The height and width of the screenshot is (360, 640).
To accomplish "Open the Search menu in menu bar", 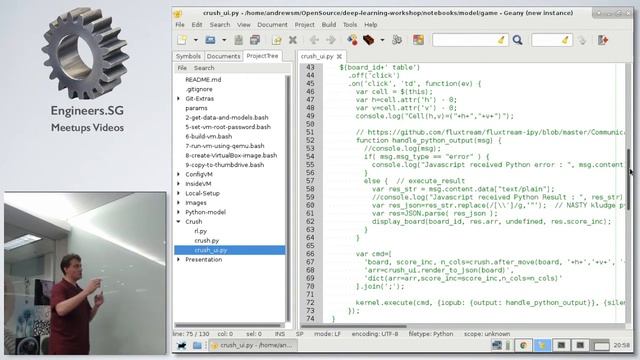I will [220, 24].
